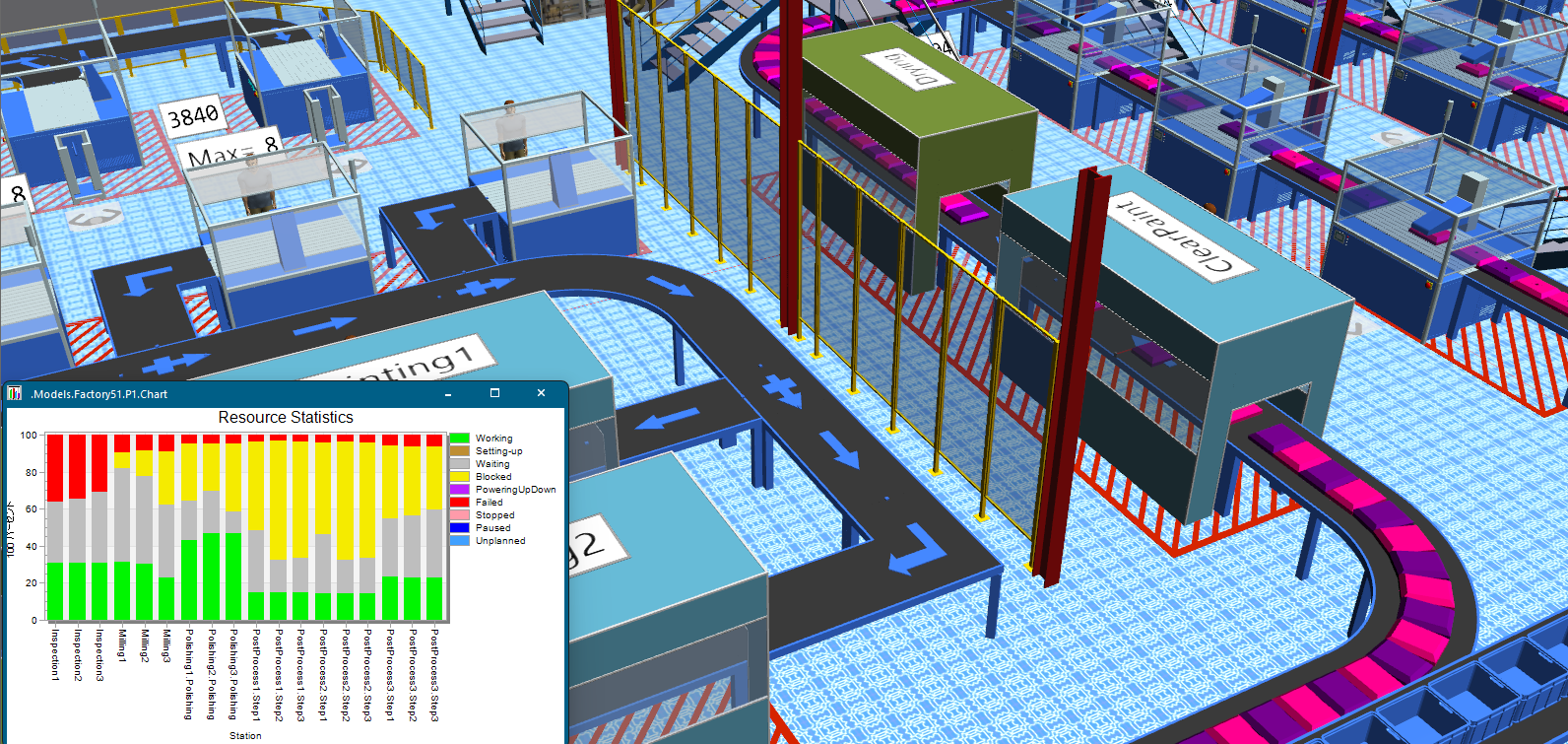Click the Station axis label on chart
Screen dimensions: 1568x744
click(x=245, y=735)
